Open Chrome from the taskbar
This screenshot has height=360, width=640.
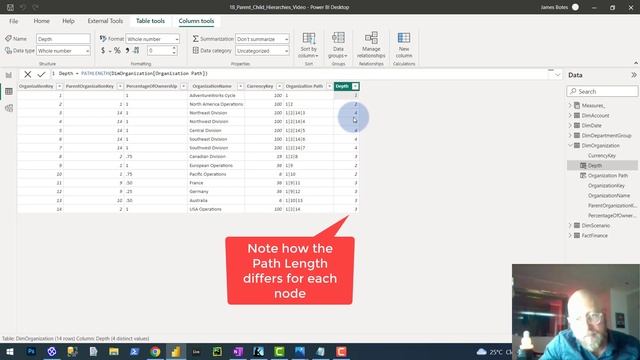tap(155, 351)
